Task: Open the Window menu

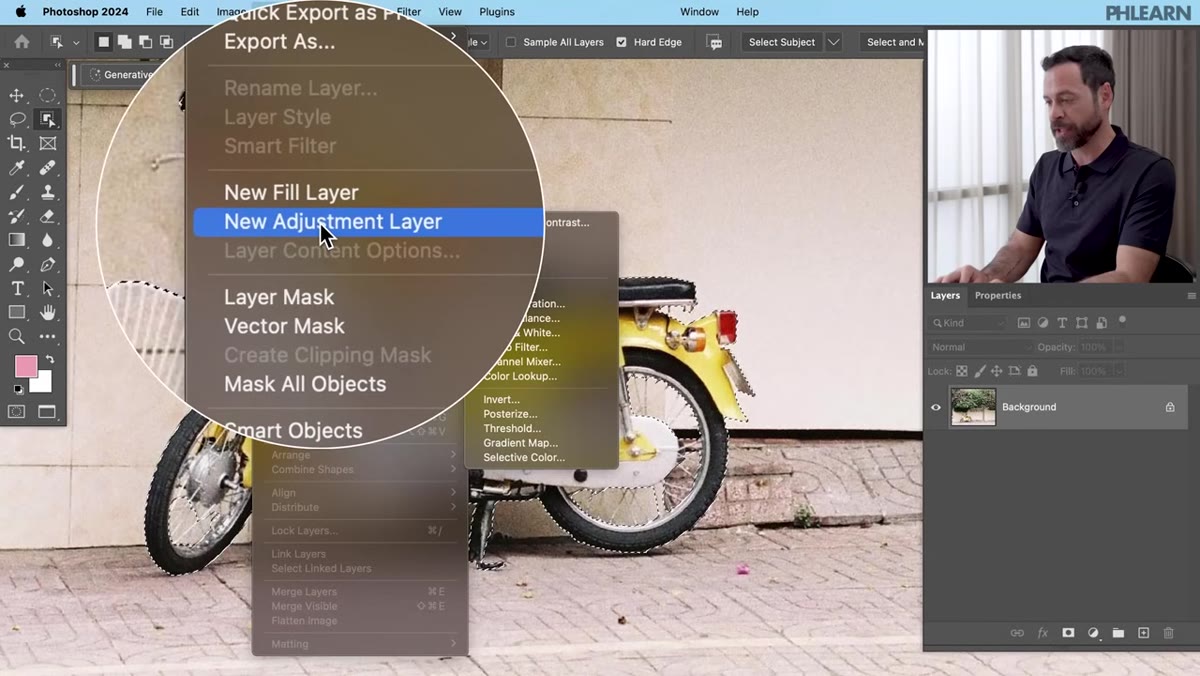Action: coord(699,12)
